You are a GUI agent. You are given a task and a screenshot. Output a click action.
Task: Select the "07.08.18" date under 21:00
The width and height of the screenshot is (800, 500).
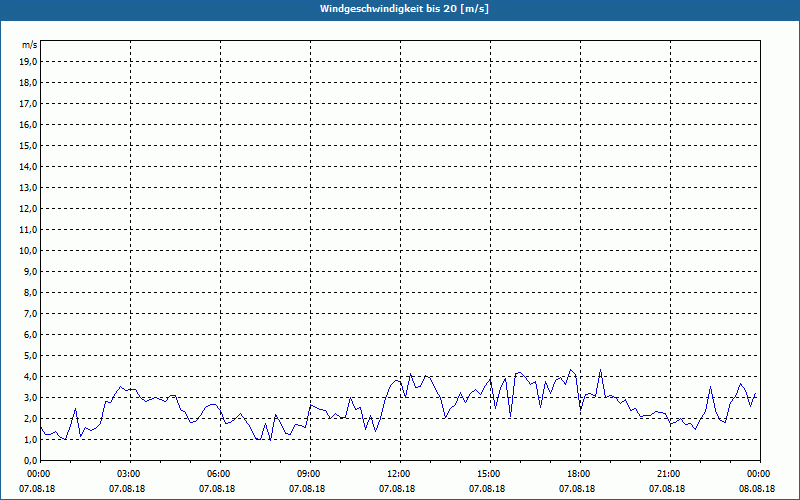667,488
